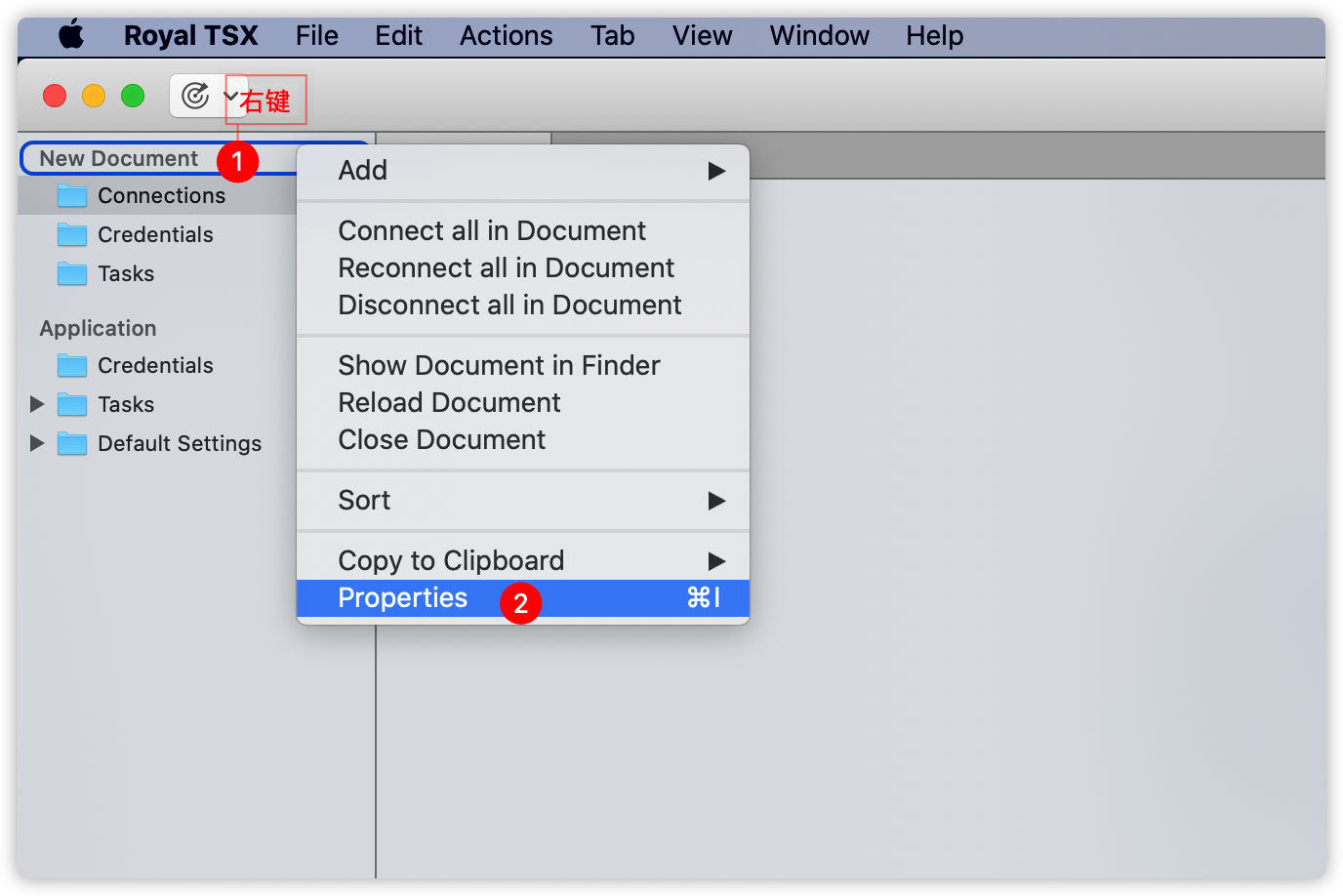This screenshot has height=896, width=1343.
Task: Expand the Add submenu arrow
Action: coord(716,171)
